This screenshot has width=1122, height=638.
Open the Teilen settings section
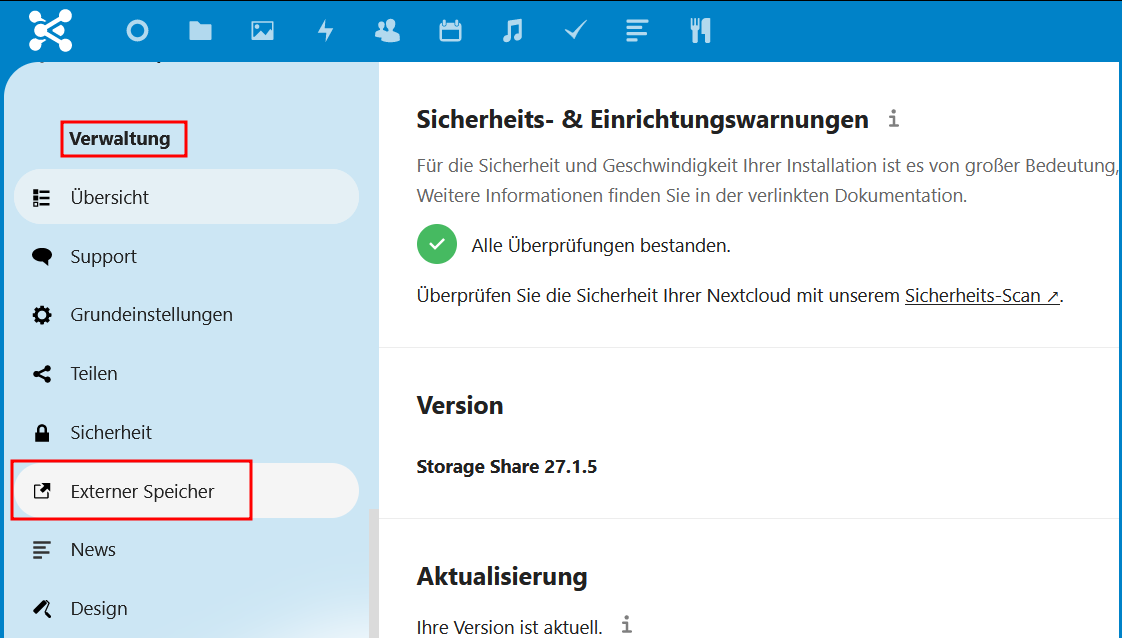coord(93,374)
